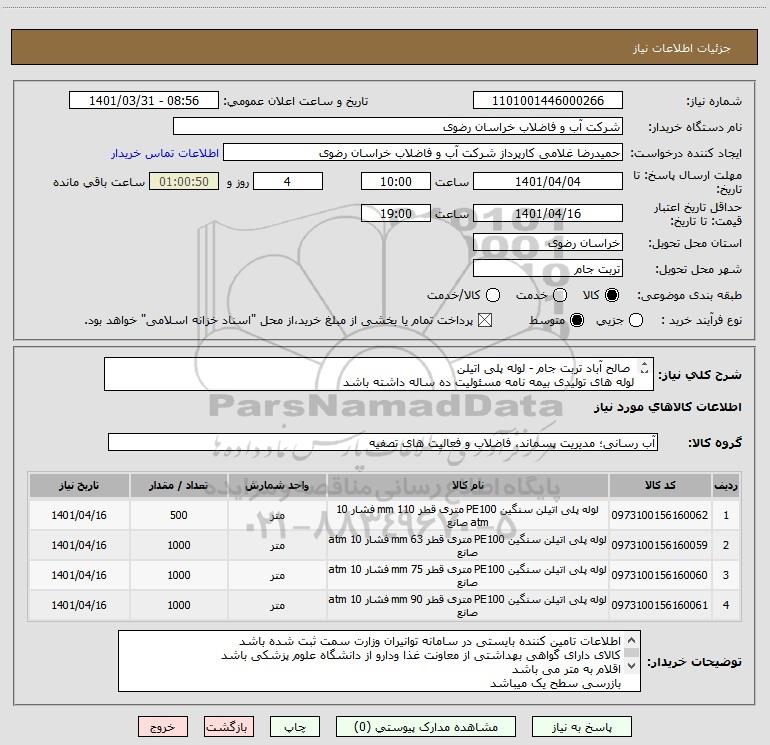770x745 pixels.
Task: Click scroll arrows in general description box
Action: coord(644,367)
